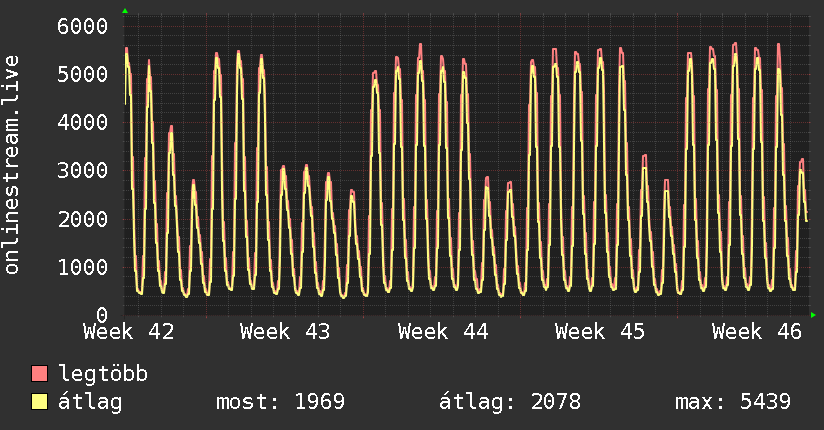Select the 'átlag: 2078' statistic

pos(510,402)
